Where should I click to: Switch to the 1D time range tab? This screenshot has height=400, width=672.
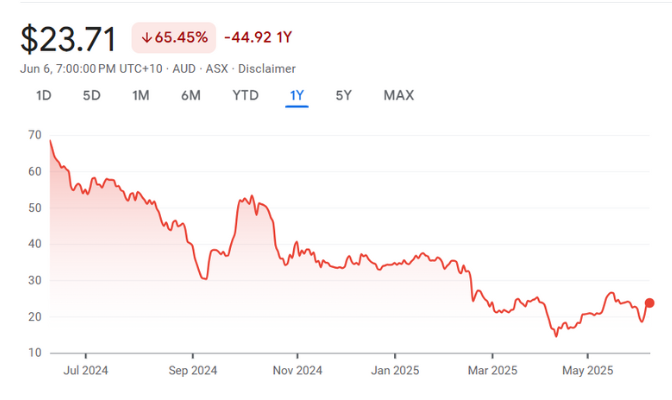click(x=44, y=96)
